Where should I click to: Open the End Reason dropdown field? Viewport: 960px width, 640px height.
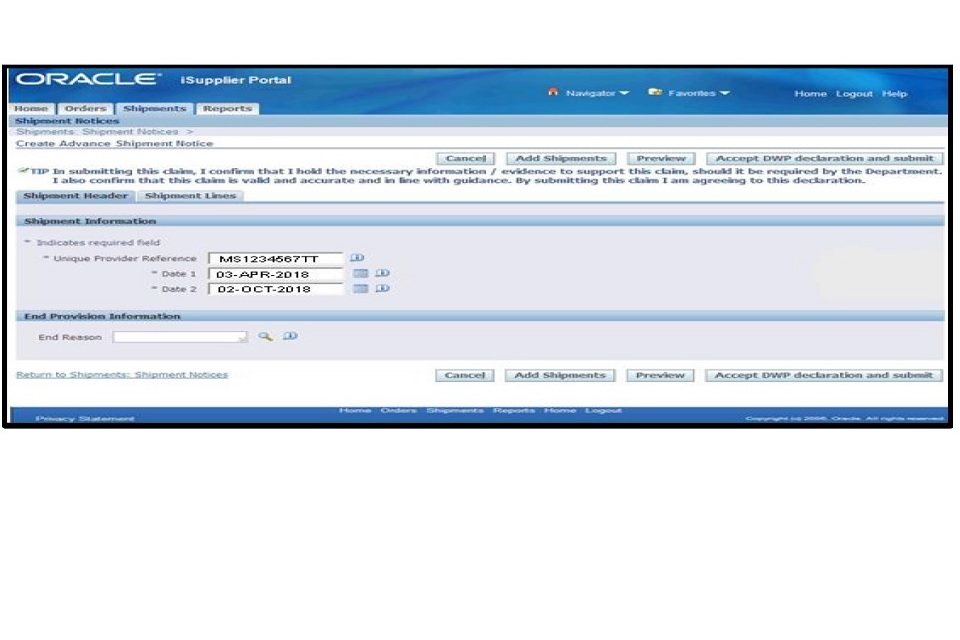click(180, 338)
